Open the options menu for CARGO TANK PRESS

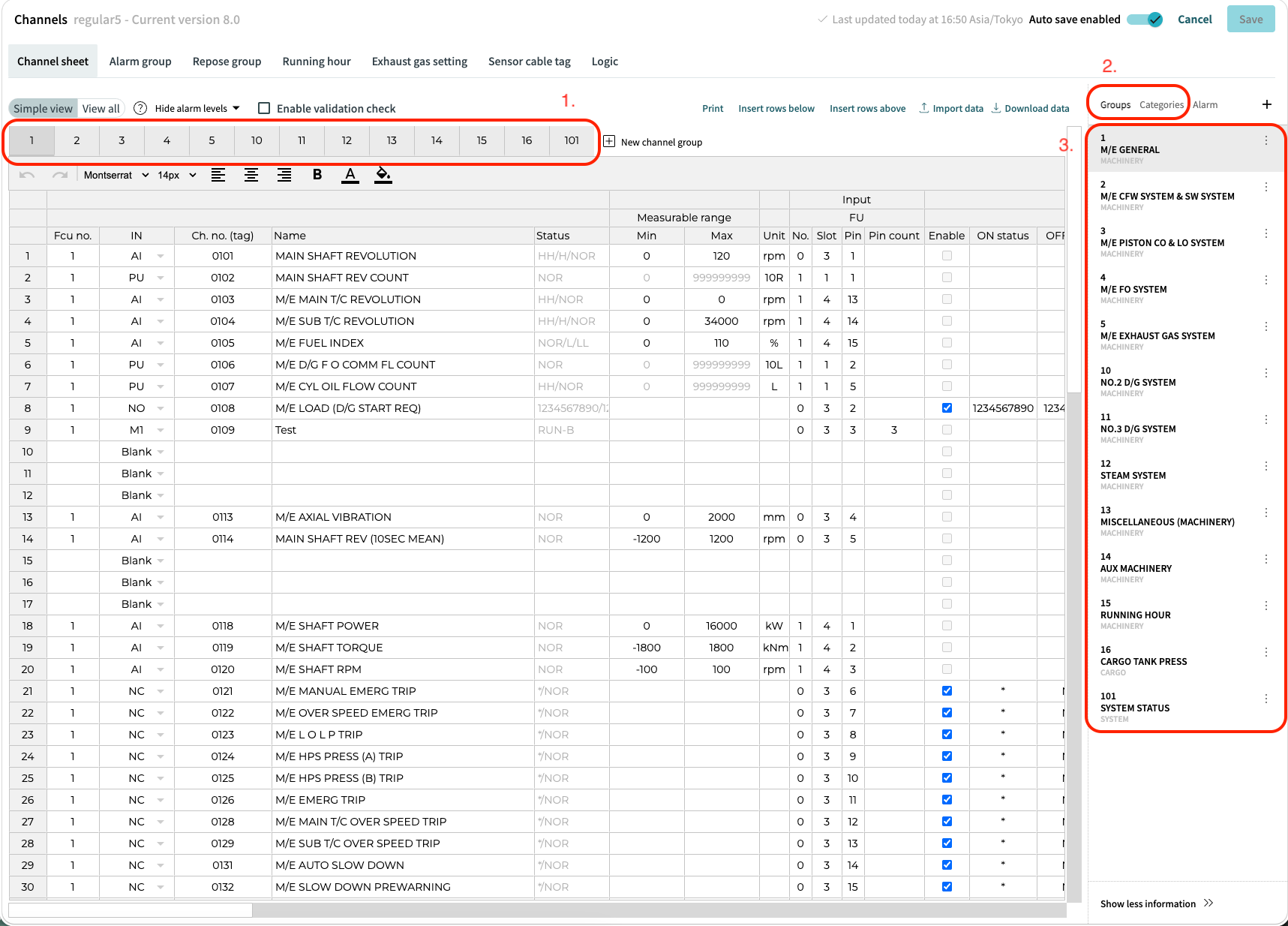coord(1266,652)
